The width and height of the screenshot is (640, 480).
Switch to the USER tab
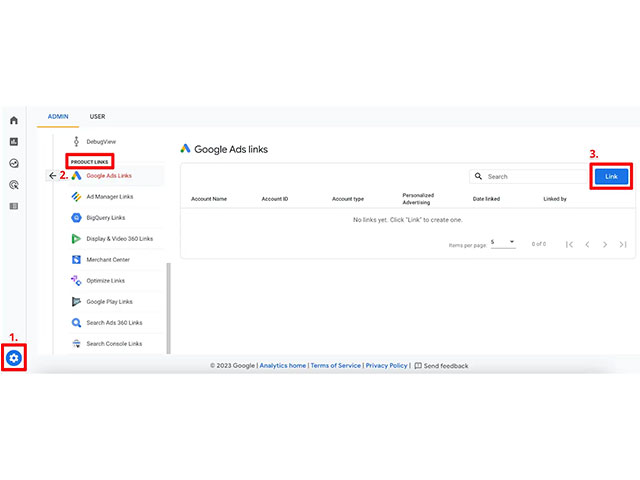pos(97,117)
